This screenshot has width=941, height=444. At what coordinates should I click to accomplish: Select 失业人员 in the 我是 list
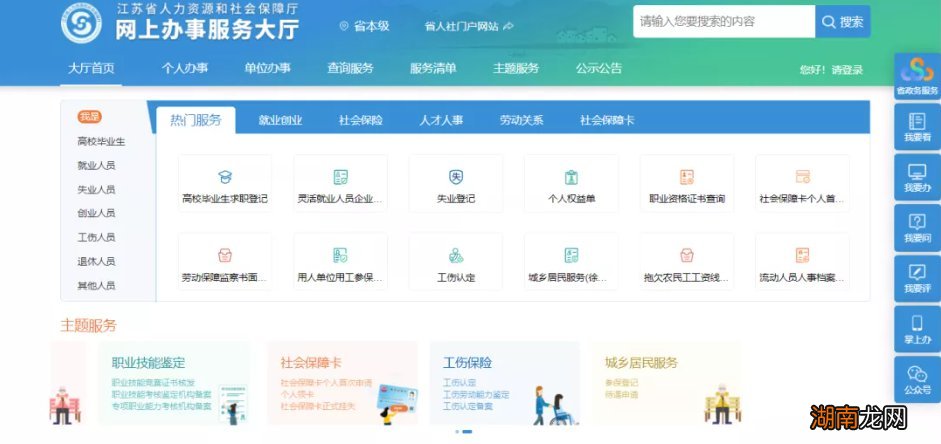pyautogui.click(x=96, y=190)
